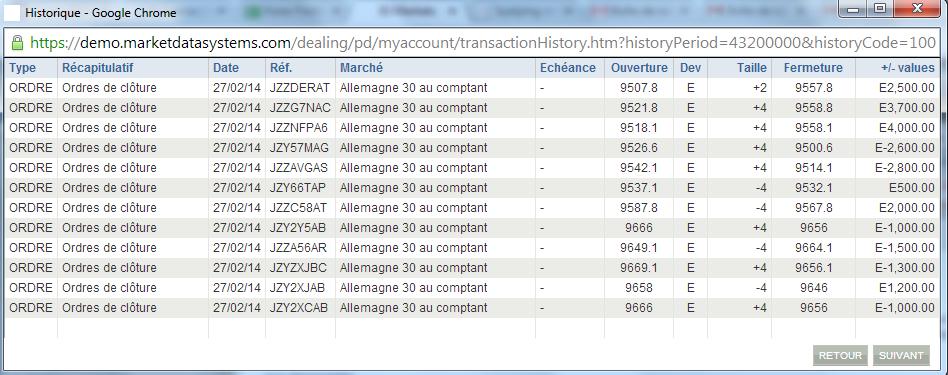The height and width of the screenshot is (375, 948).
Task: Select the row with reference JZZDERAT
Action: [x=472, y=88]
